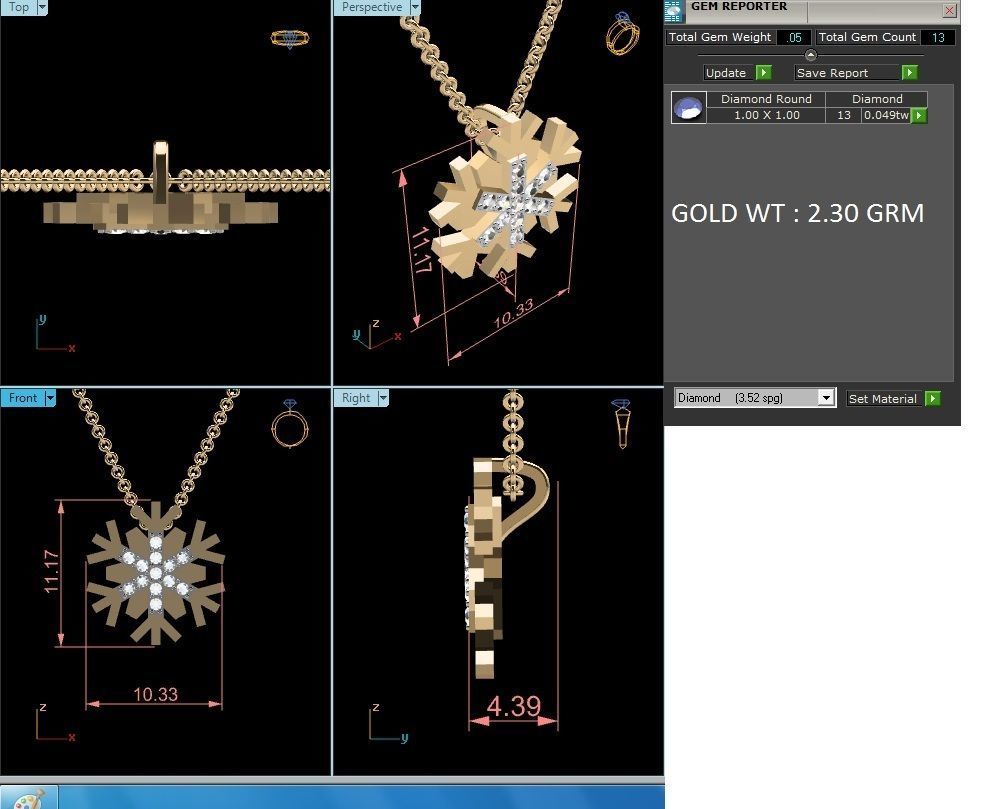Click the ring view icon in Front viewport
Screen dimensions: 1004x809
[x=290, y=423]
